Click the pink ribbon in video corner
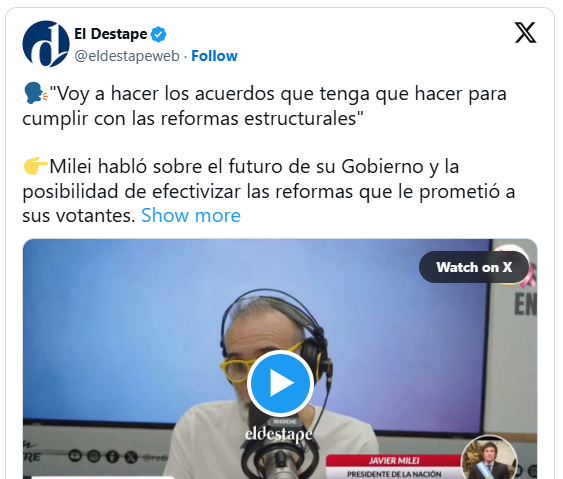The height and width of the screenshot is (479, 563). click(527, 276)
